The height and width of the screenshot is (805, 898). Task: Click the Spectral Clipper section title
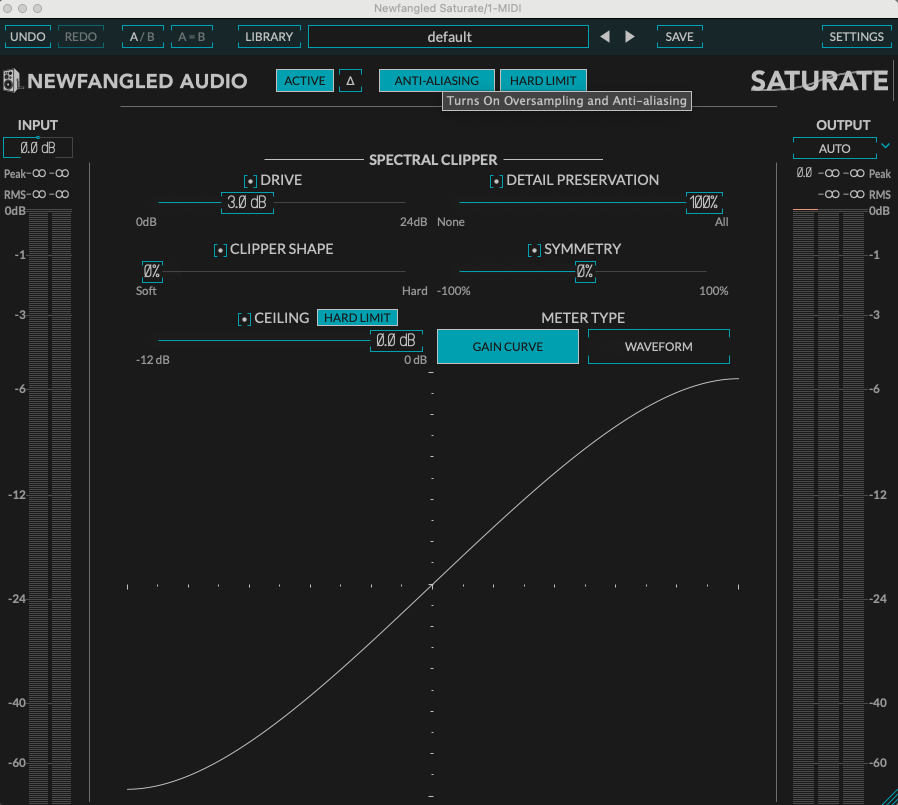(x=433, y=160)
